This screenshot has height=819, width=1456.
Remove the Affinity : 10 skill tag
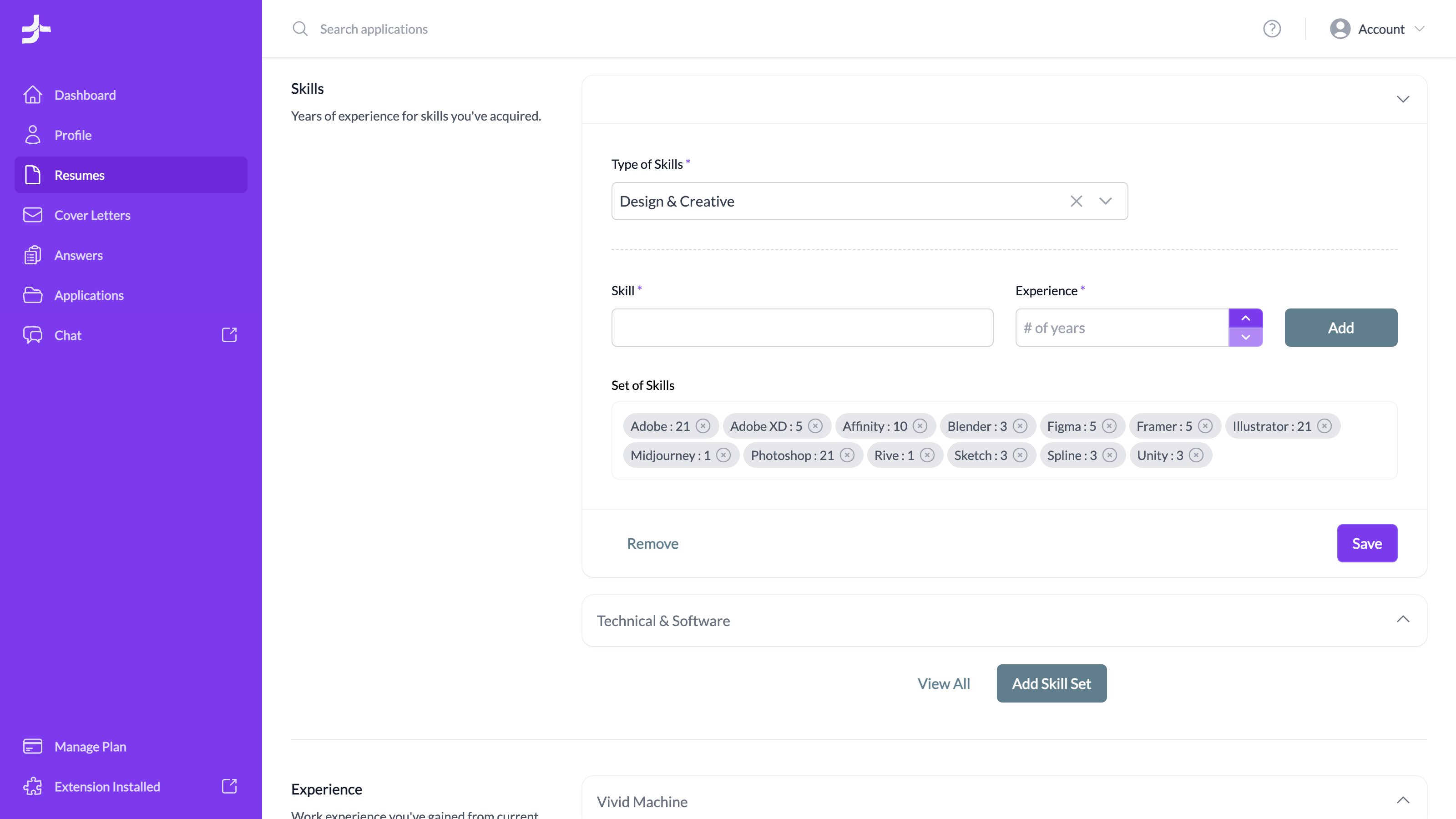920,426
